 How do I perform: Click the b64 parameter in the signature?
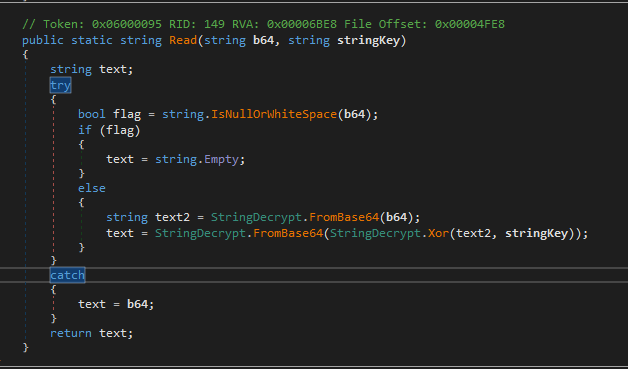264,40
